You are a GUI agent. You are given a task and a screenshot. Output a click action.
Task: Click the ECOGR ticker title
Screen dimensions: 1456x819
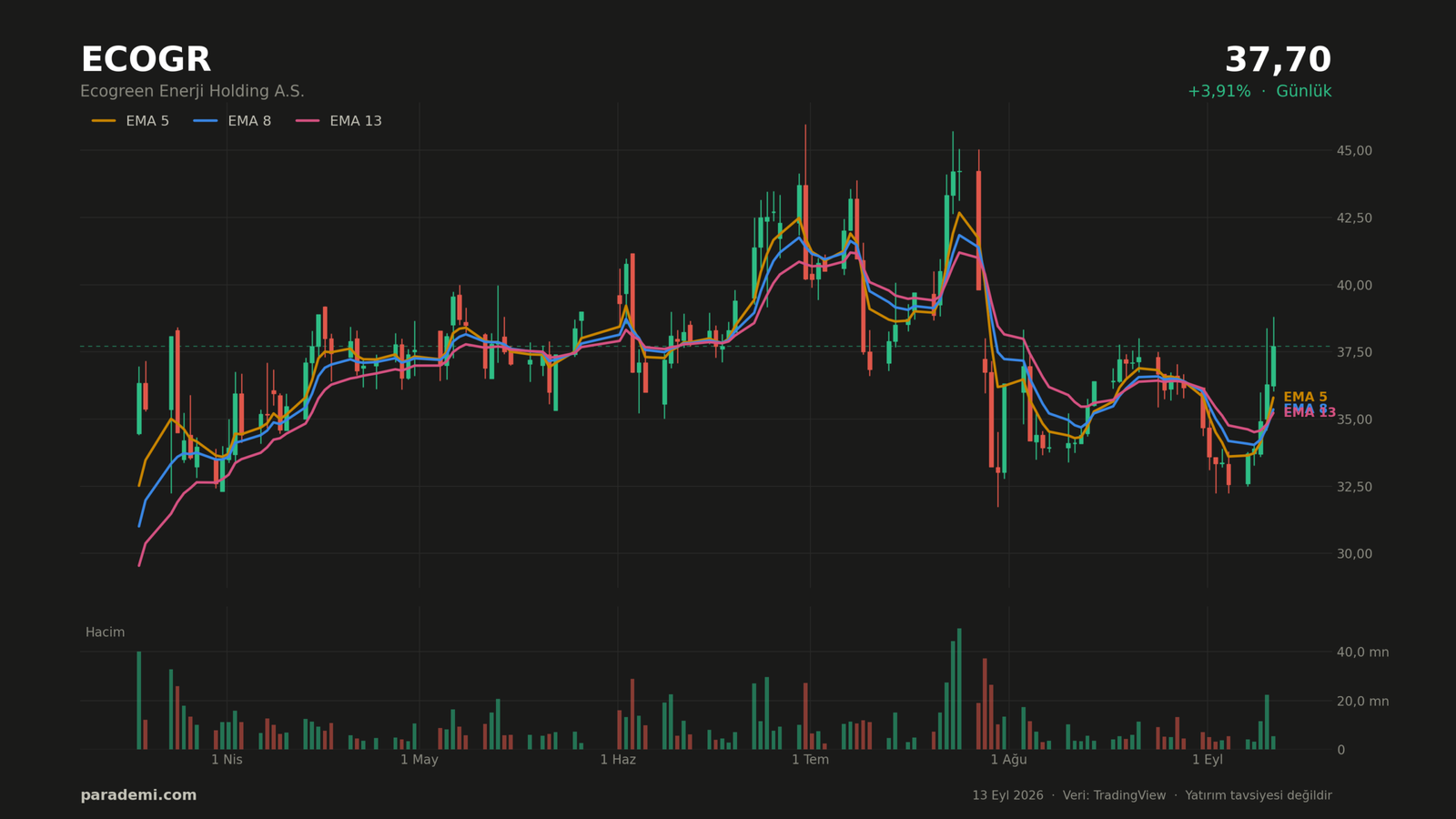point(146,60)
